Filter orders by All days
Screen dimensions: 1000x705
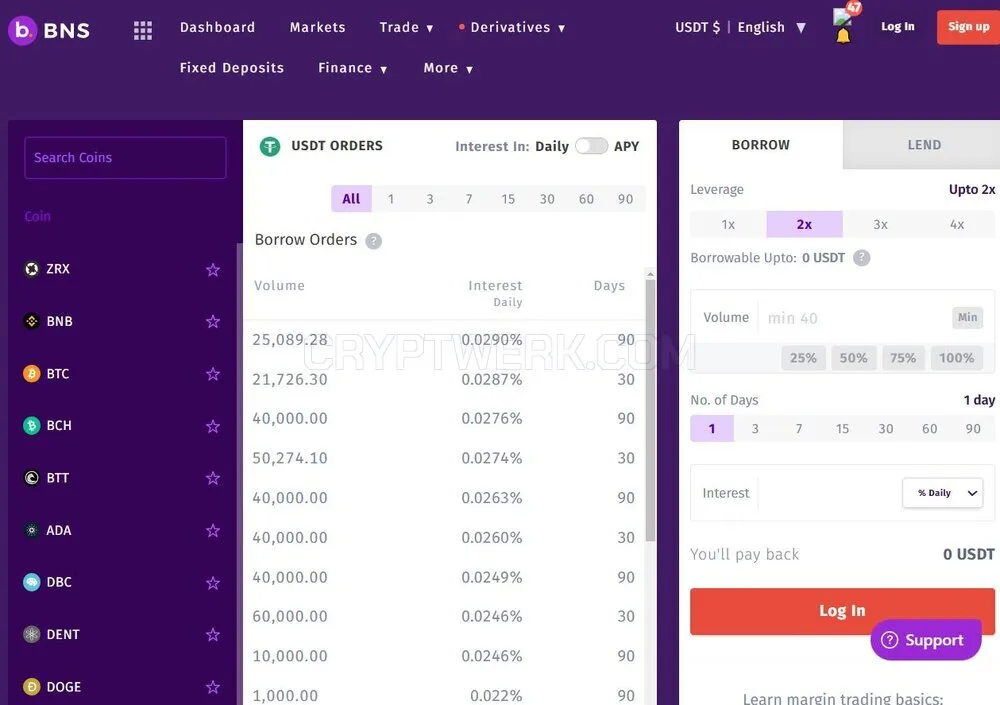[x=351, y=199]
